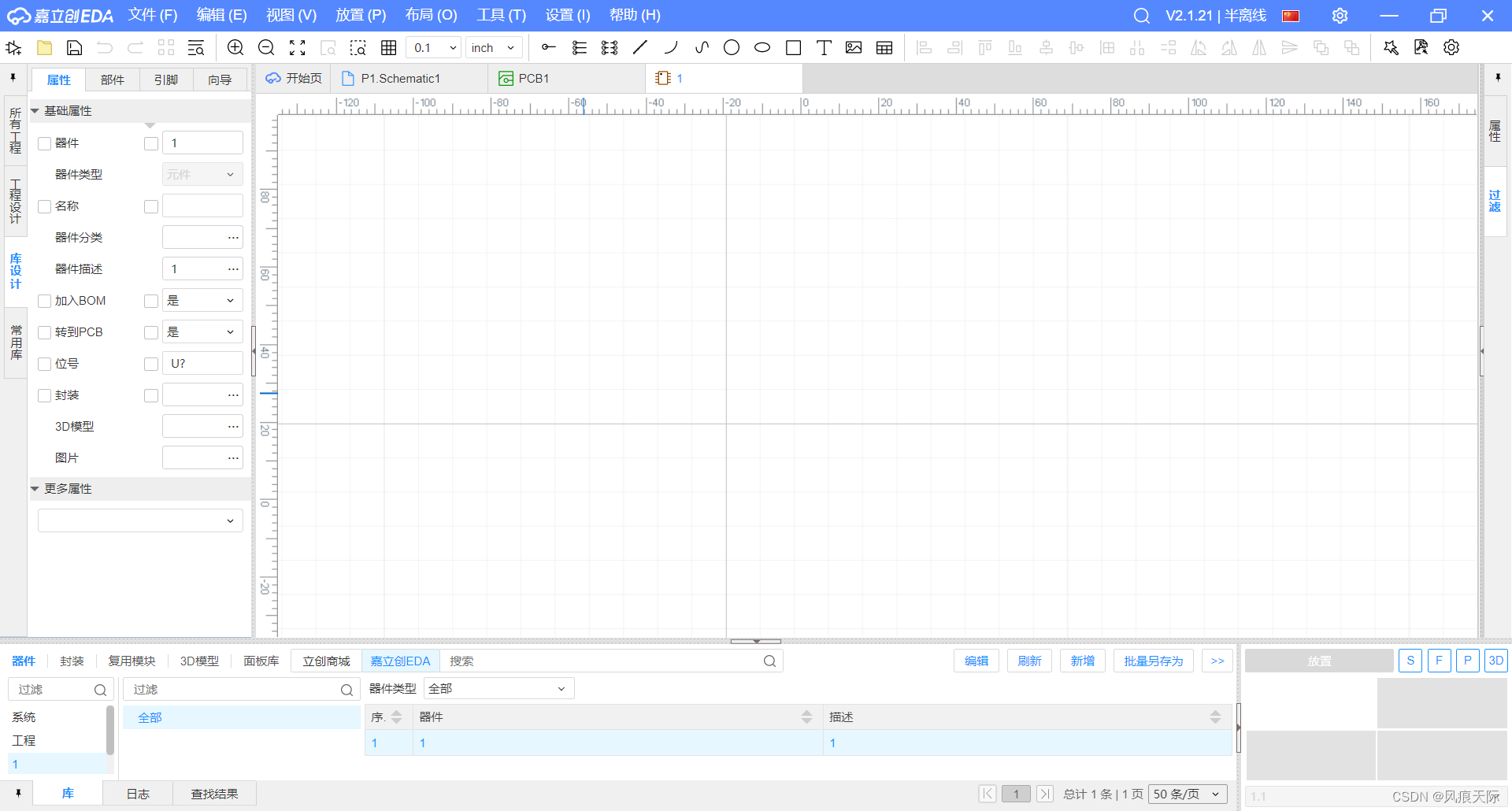Tick the checkbox left of 名称 label
This screenshot has height=811, width=1512.
pos(45,206)
